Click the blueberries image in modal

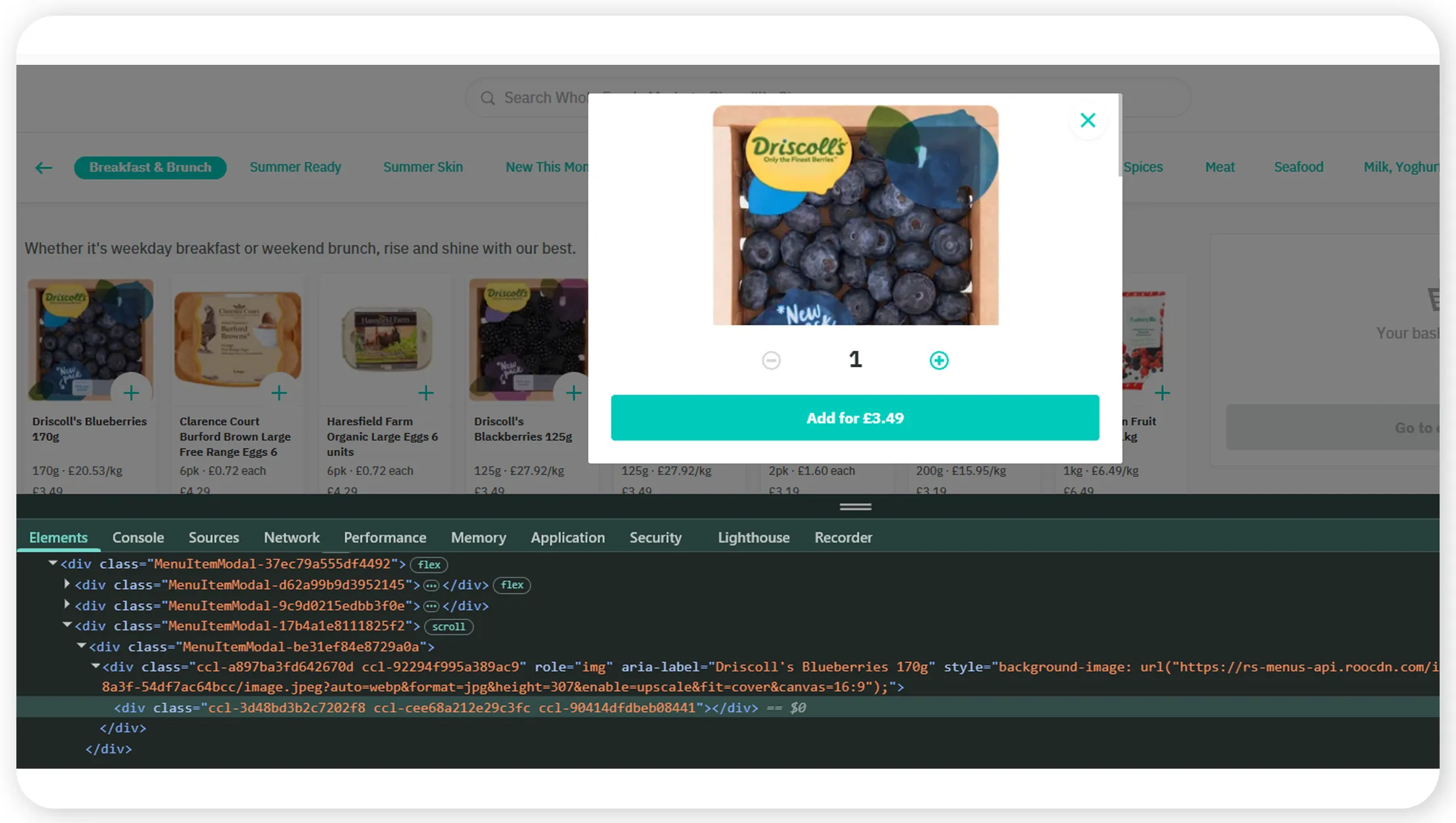(x=855, y=215)
